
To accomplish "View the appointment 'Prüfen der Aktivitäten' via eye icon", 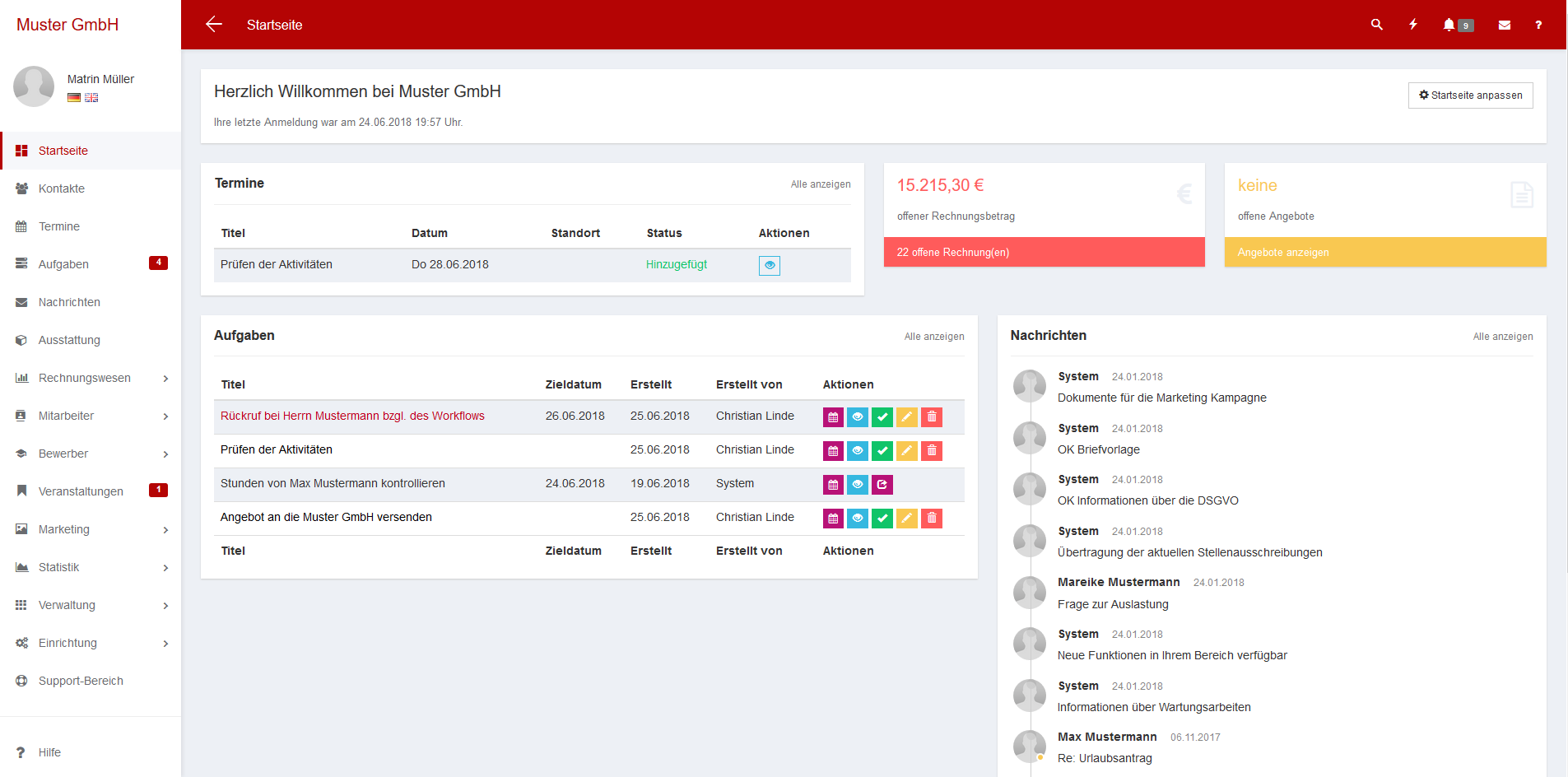I will pyautogui.click(x=770, y=265).
